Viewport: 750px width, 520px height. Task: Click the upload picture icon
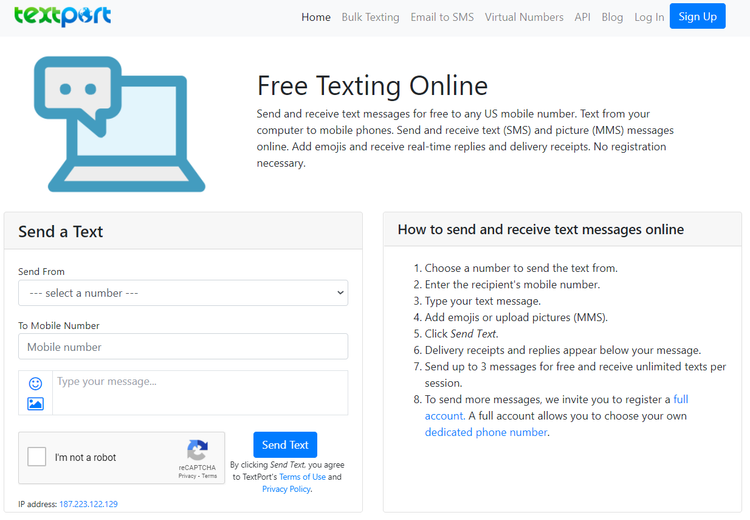tap(35, 404)
